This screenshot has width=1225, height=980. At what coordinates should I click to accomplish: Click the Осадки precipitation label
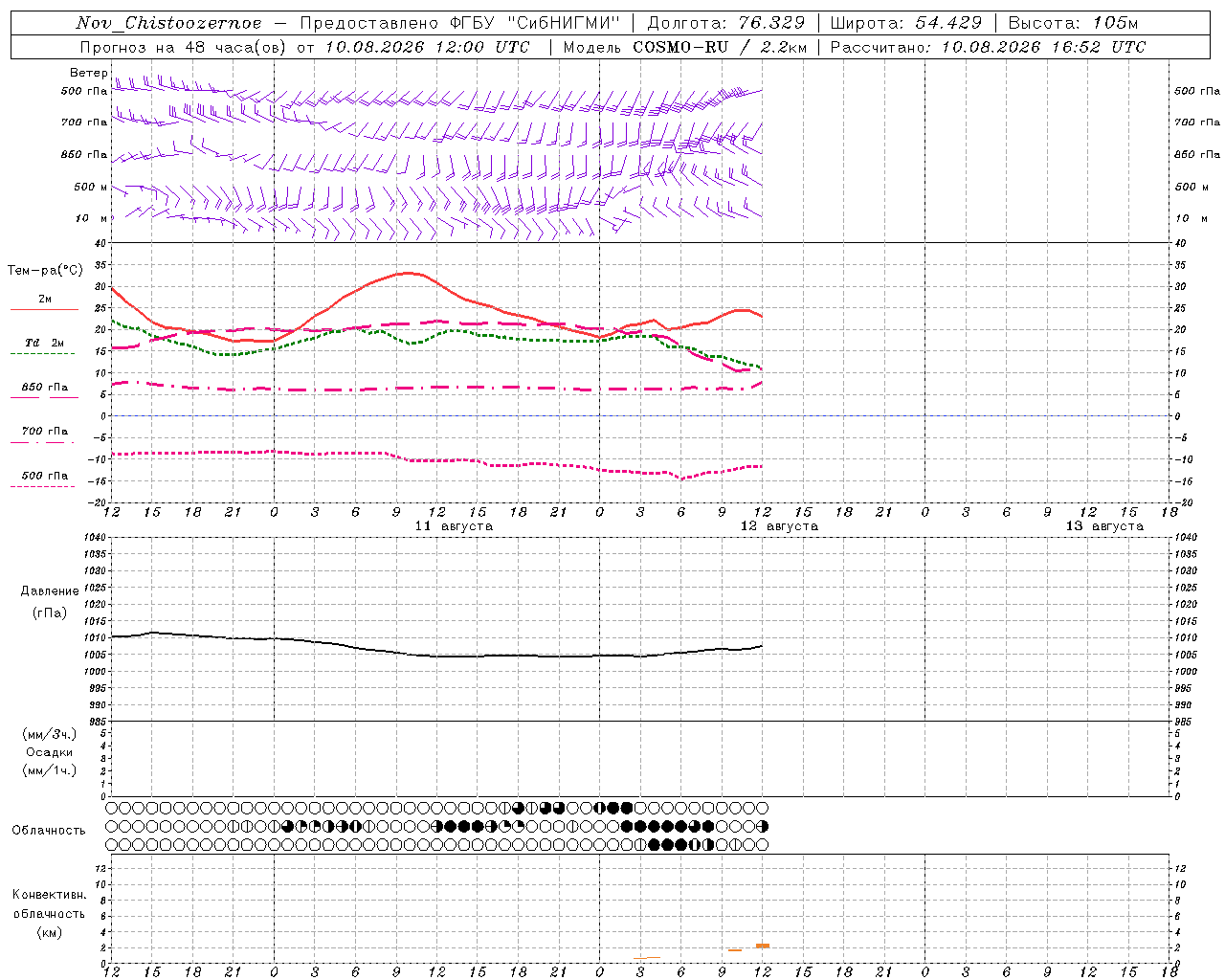click(x=49, y=752)
